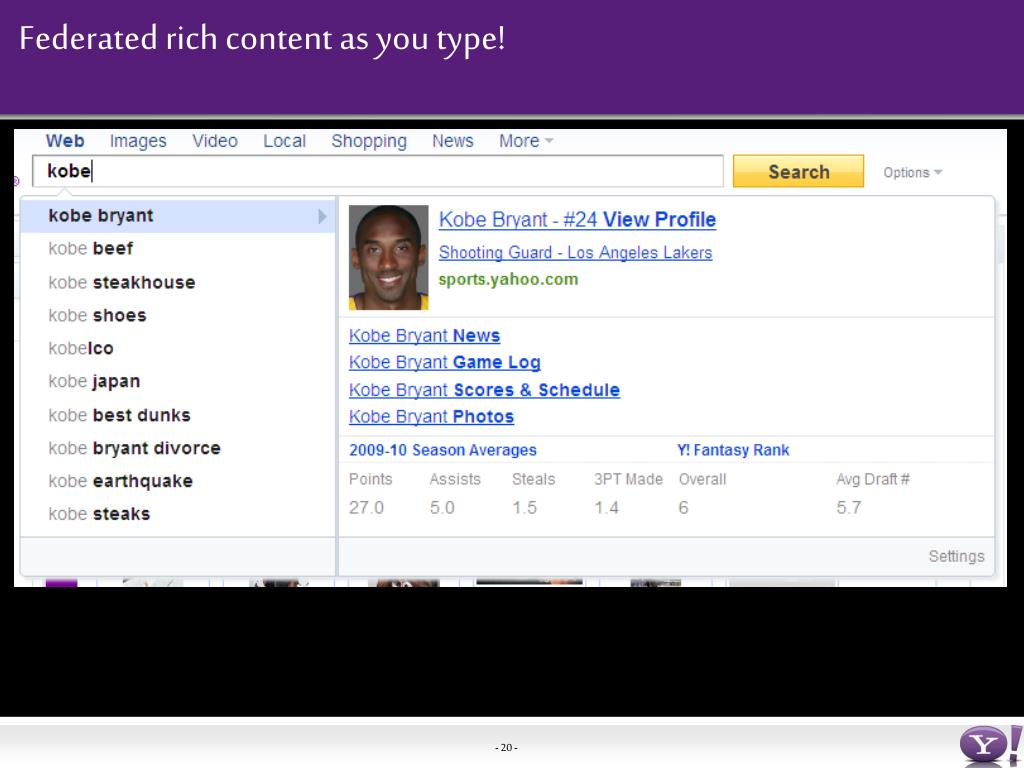The width and height of the screenshot is (1024, 768).
Task: Click the 2009-10 Season Averages heading
Action: coord(443,450)
